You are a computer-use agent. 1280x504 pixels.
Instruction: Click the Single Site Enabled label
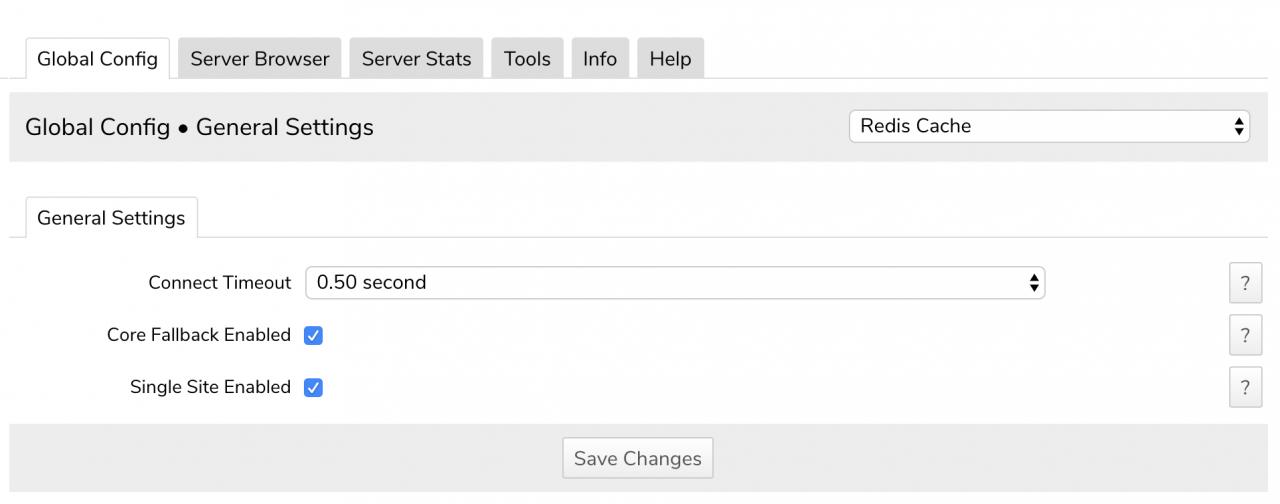pos(210,387)
